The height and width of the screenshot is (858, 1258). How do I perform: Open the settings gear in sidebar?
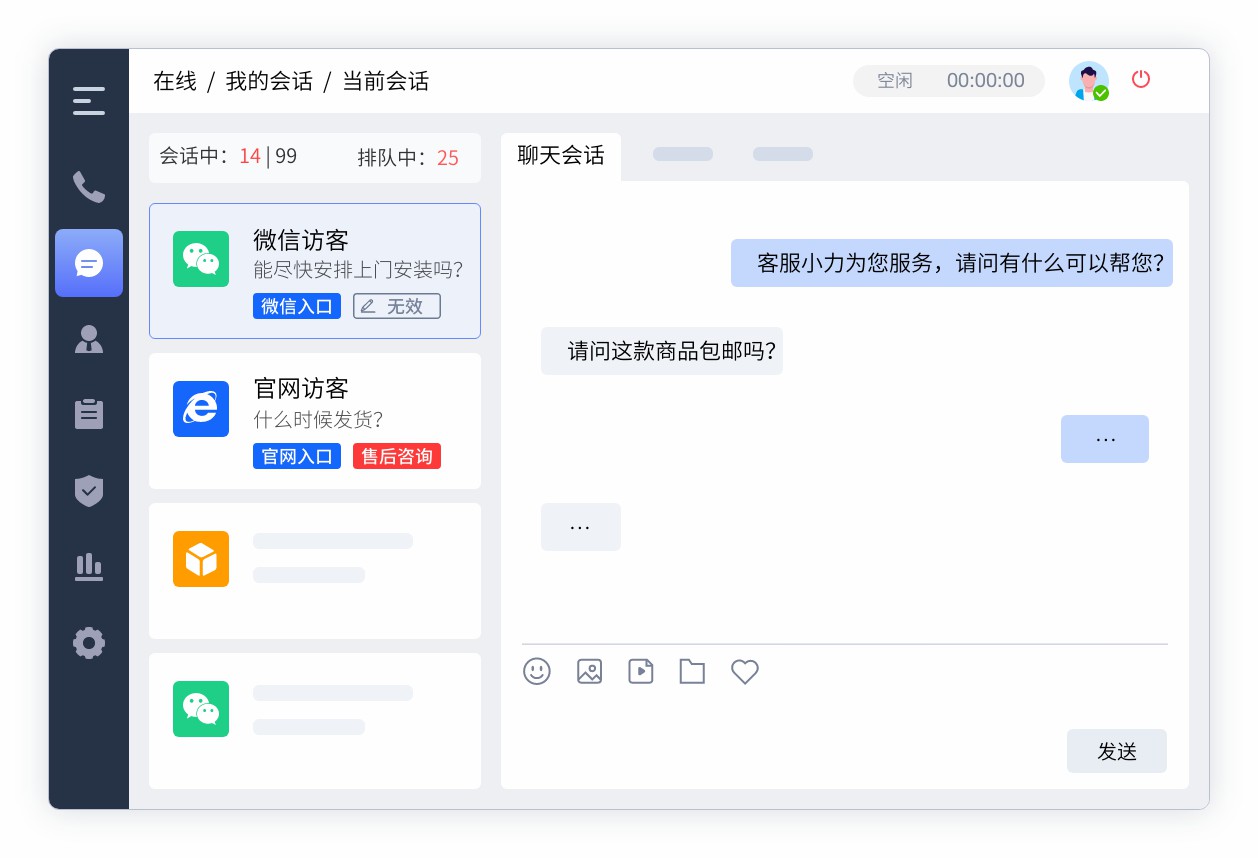88,643
